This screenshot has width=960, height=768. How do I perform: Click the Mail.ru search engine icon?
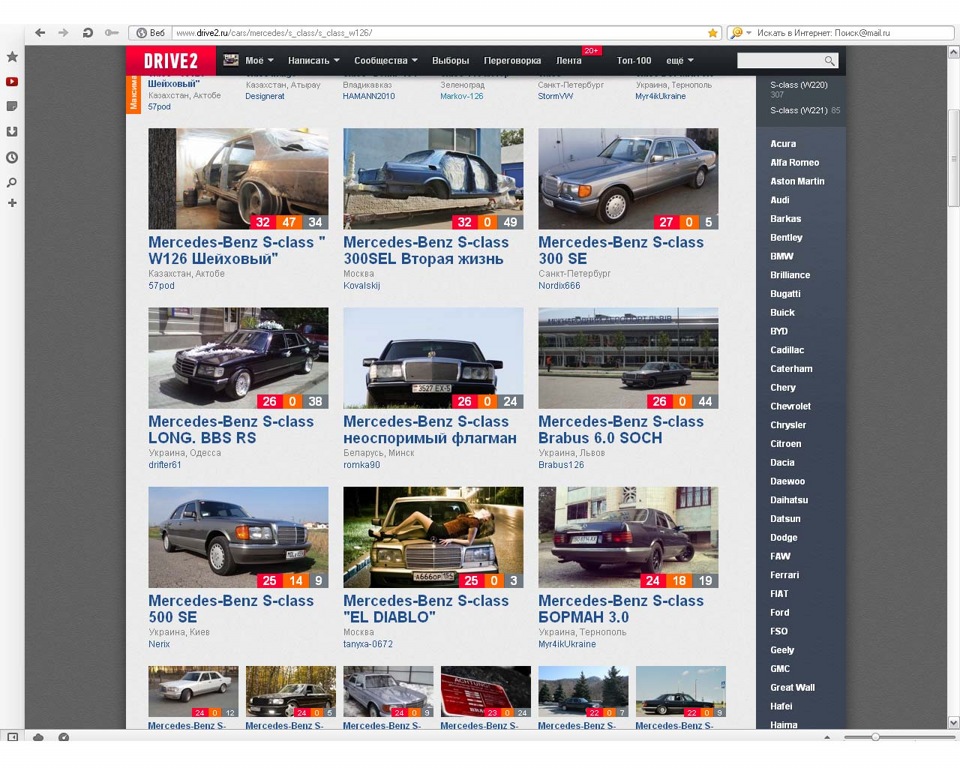(737, 32)
